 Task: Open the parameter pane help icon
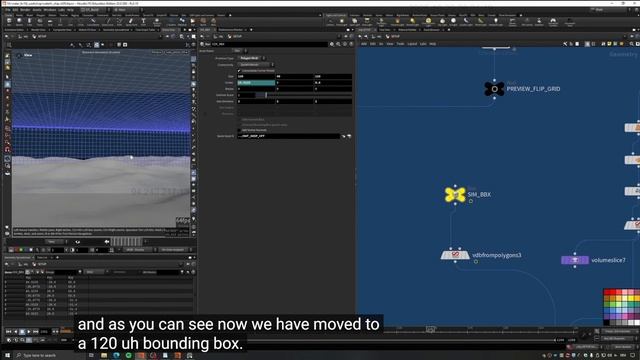click(351, 44)
